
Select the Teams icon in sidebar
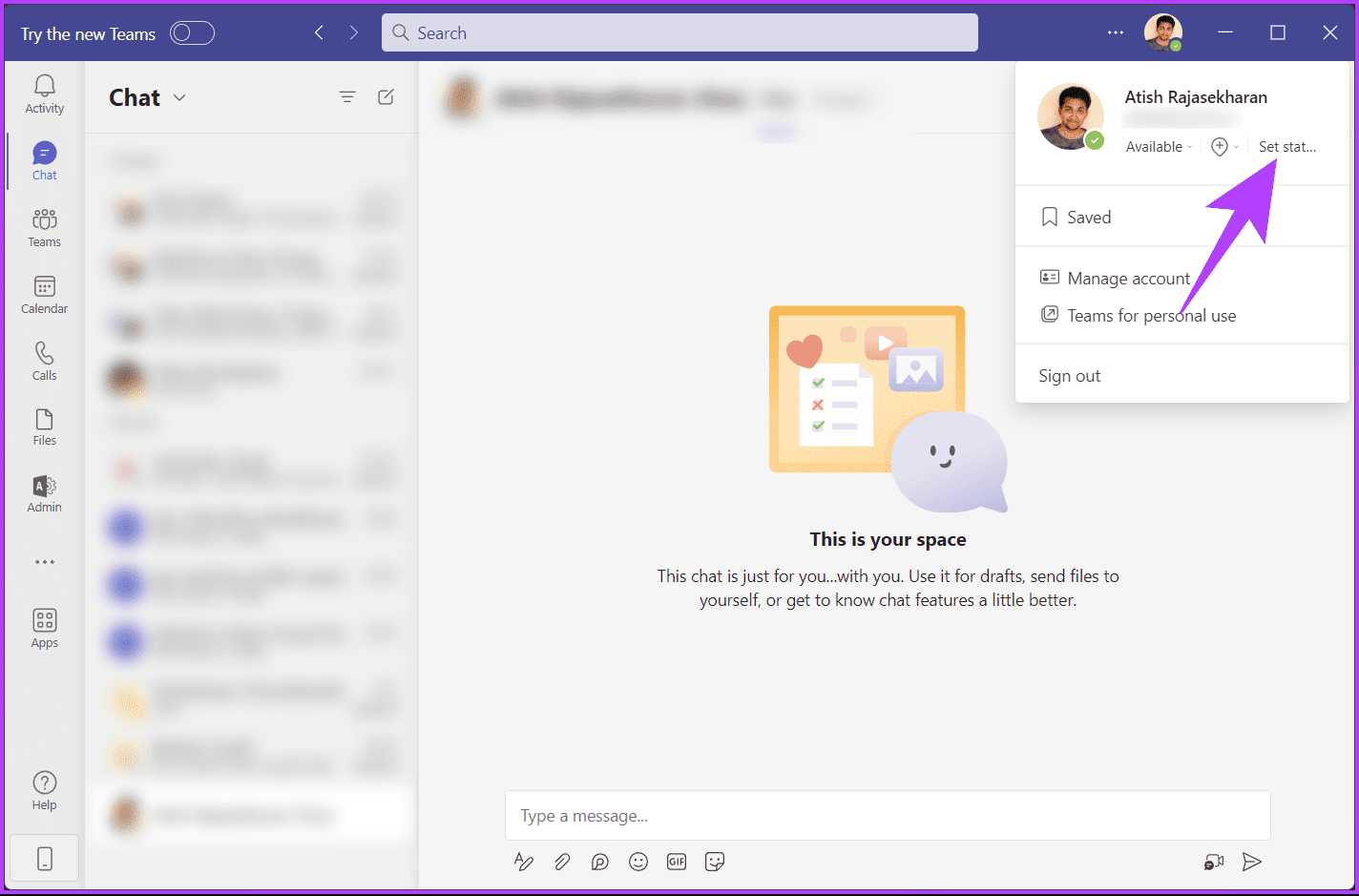[x=44, y=227]
